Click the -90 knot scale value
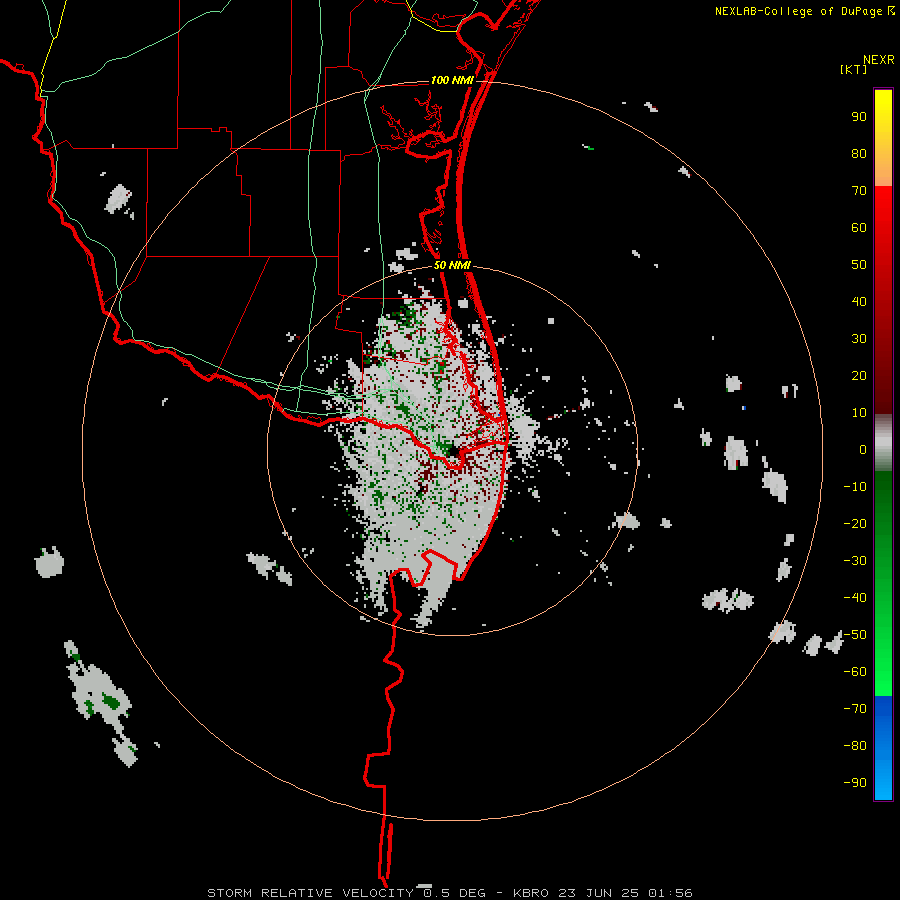The image size is (900, 900). coord(855,783)
